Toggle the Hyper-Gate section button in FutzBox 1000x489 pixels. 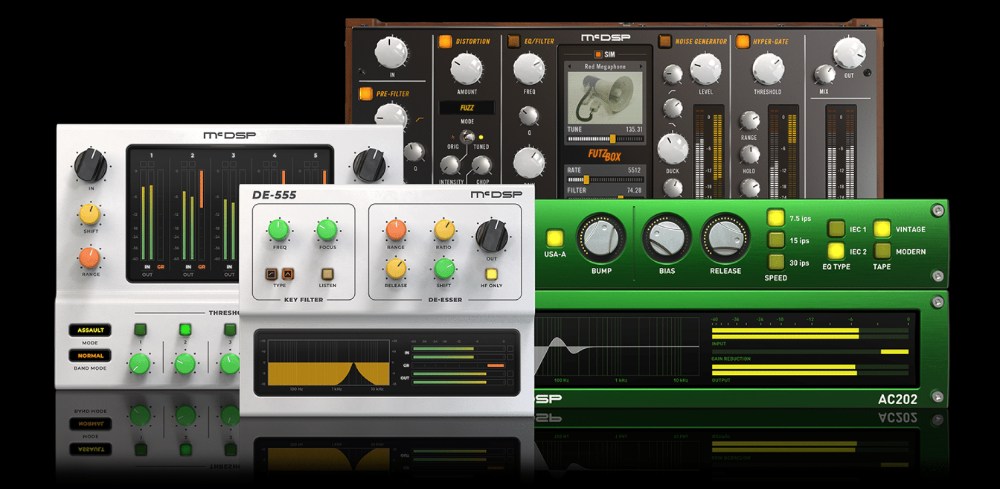pos(742,41)
